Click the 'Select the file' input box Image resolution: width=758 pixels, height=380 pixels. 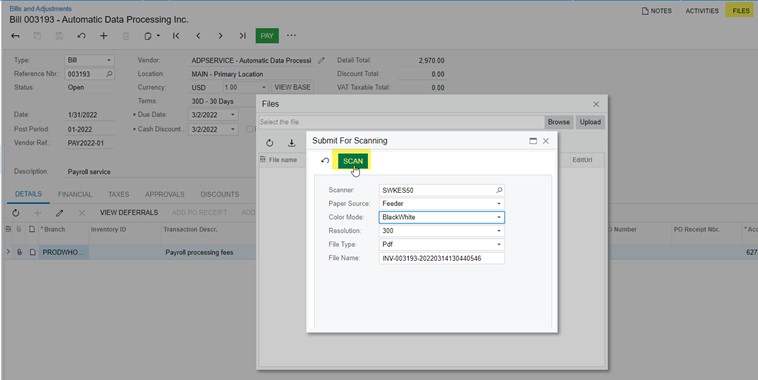[x=401, y=122]
